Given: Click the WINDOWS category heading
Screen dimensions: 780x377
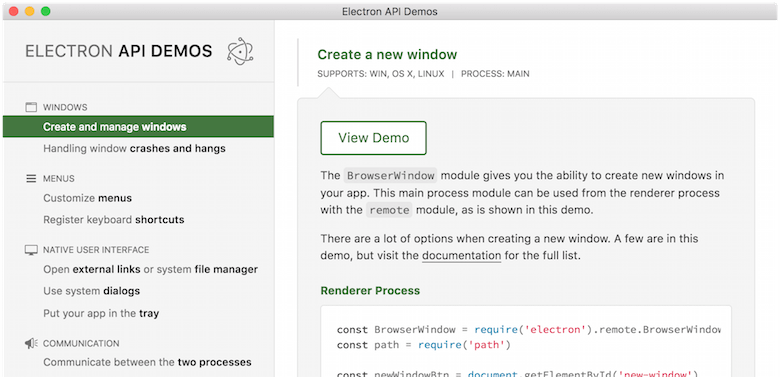Looking at the screenshot, I should click(x=65, y=107).
